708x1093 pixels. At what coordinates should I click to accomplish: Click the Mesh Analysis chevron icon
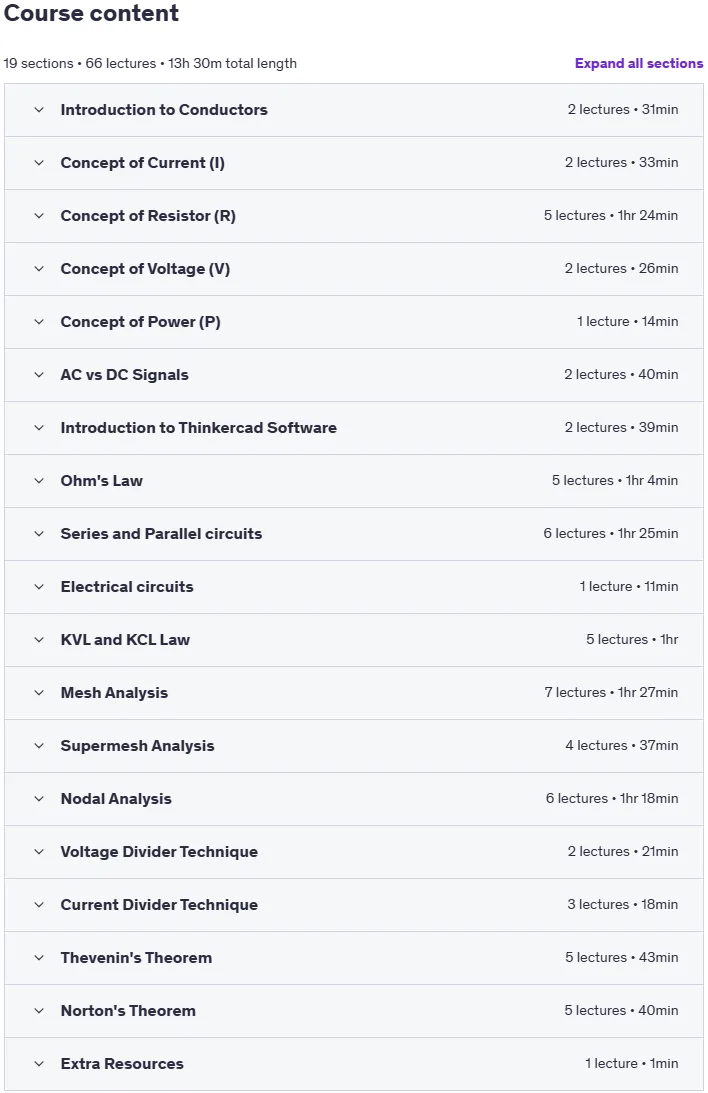[39, 693]
